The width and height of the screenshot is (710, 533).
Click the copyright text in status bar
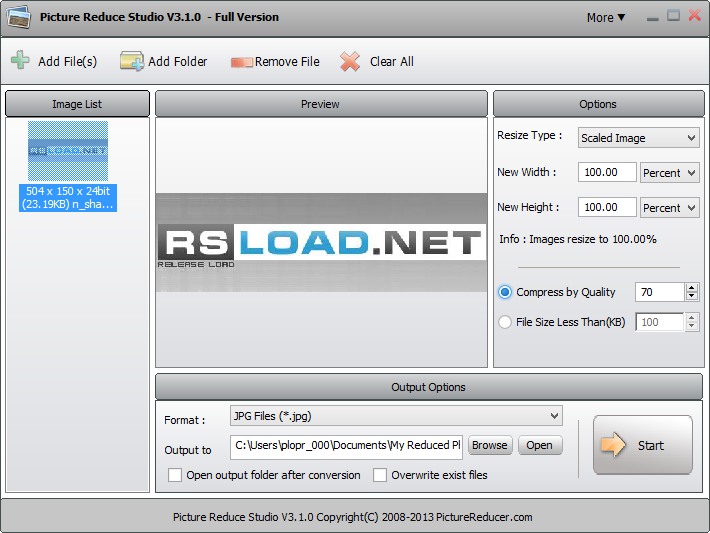pos(352,517)
